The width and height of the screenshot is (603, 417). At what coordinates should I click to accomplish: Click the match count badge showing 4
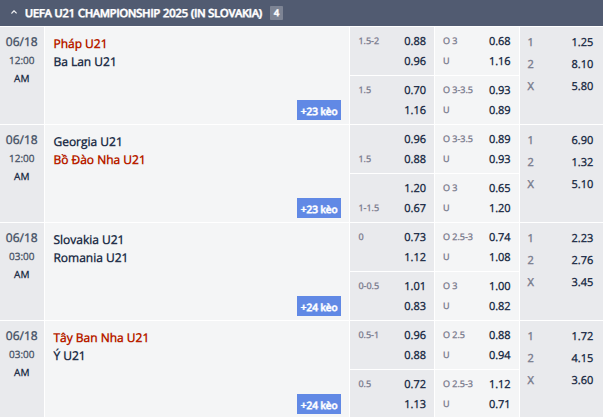coord(275,13)
